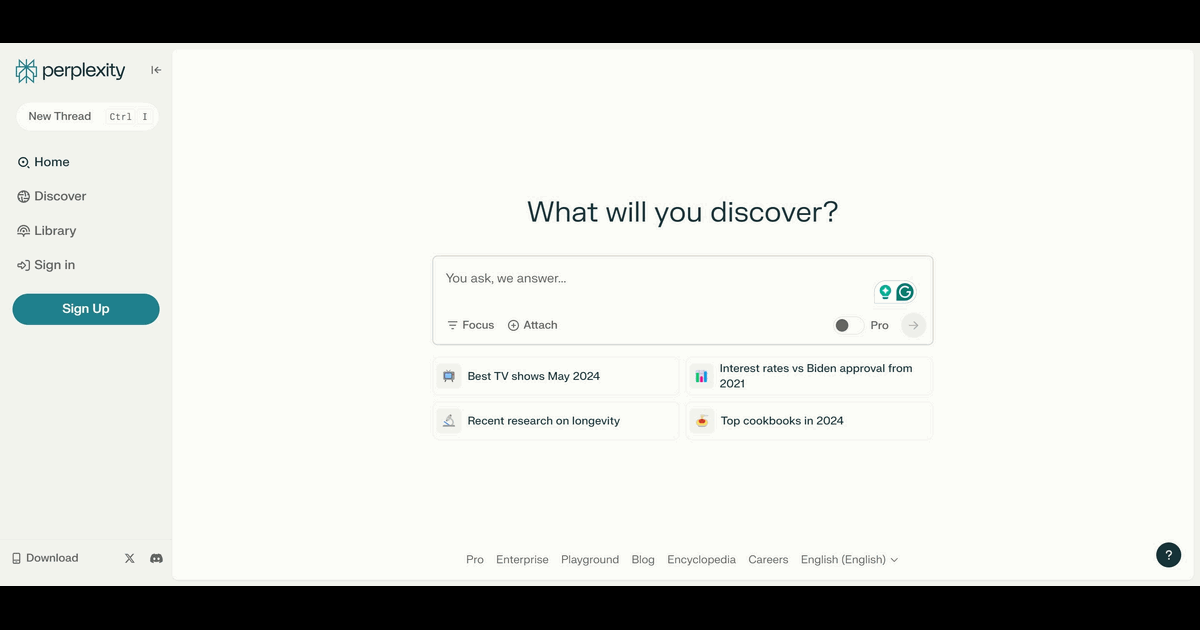Click the Grammarly icon in search box
This screenshot has height=630, width=1200.
tap(905, 292)
